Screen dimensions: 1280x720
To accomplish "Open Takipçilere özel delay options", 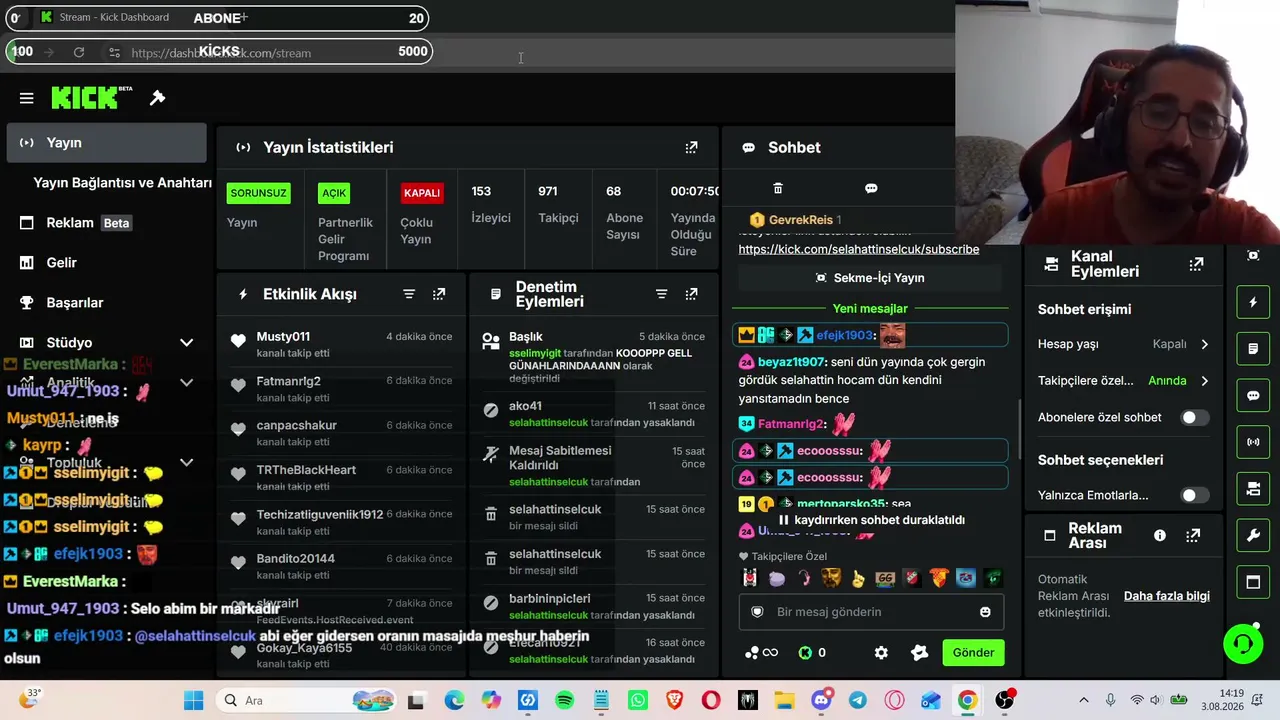I will click(x=1123, y=381).
